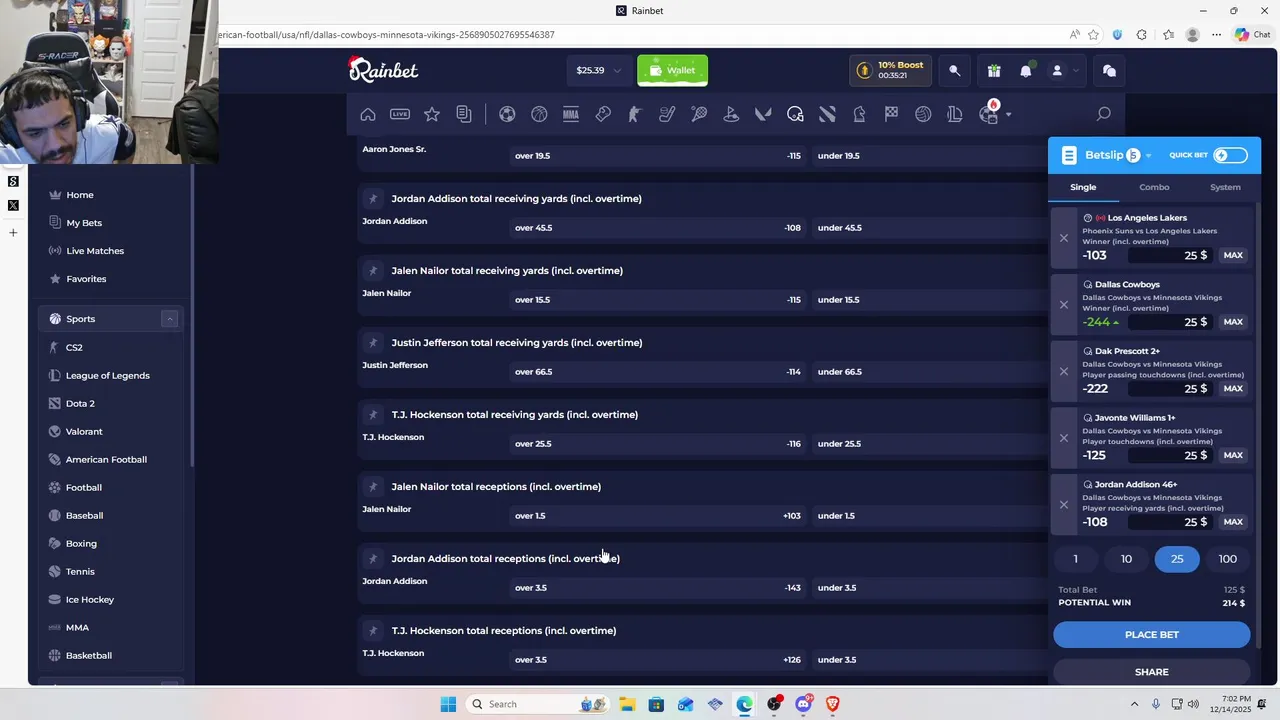Open the $25.39 balance dropdown
Viewport: 1280px width, 720px height.
598,70
